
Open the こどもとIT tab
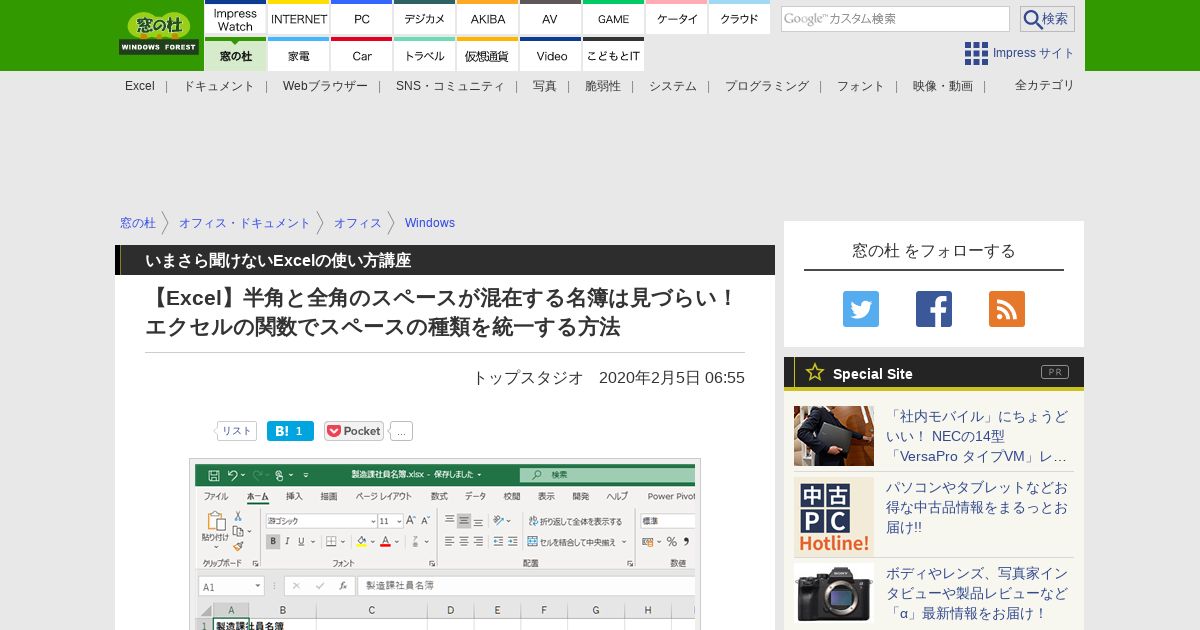613,54
